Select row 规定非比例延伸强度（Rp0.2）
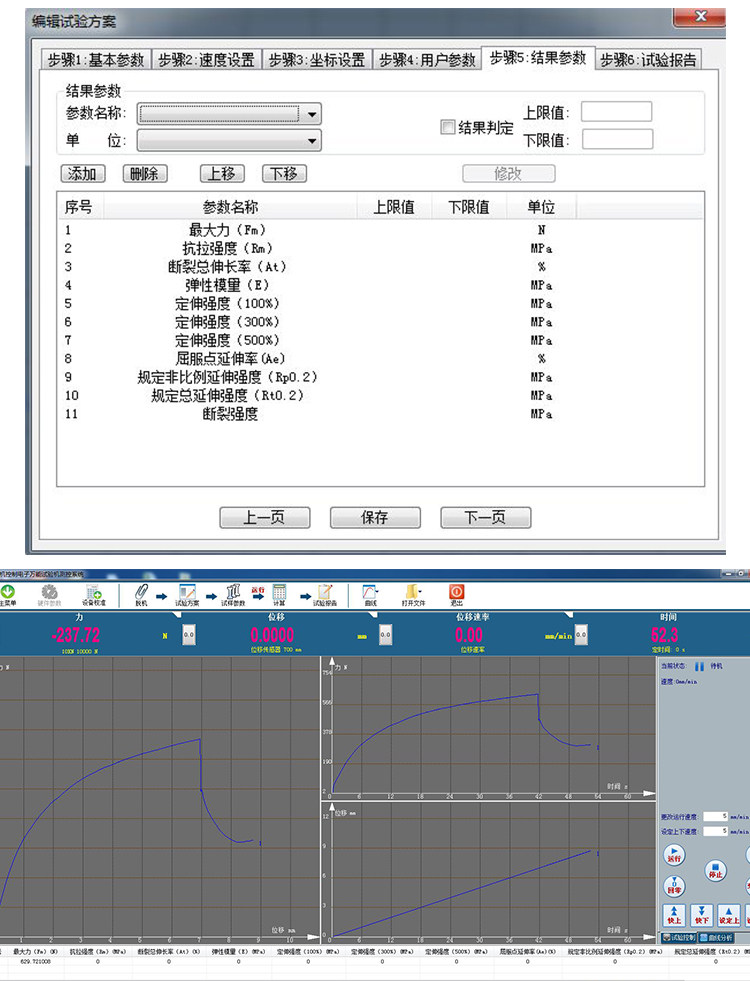750x981 pixels. (x=380, y=377)
